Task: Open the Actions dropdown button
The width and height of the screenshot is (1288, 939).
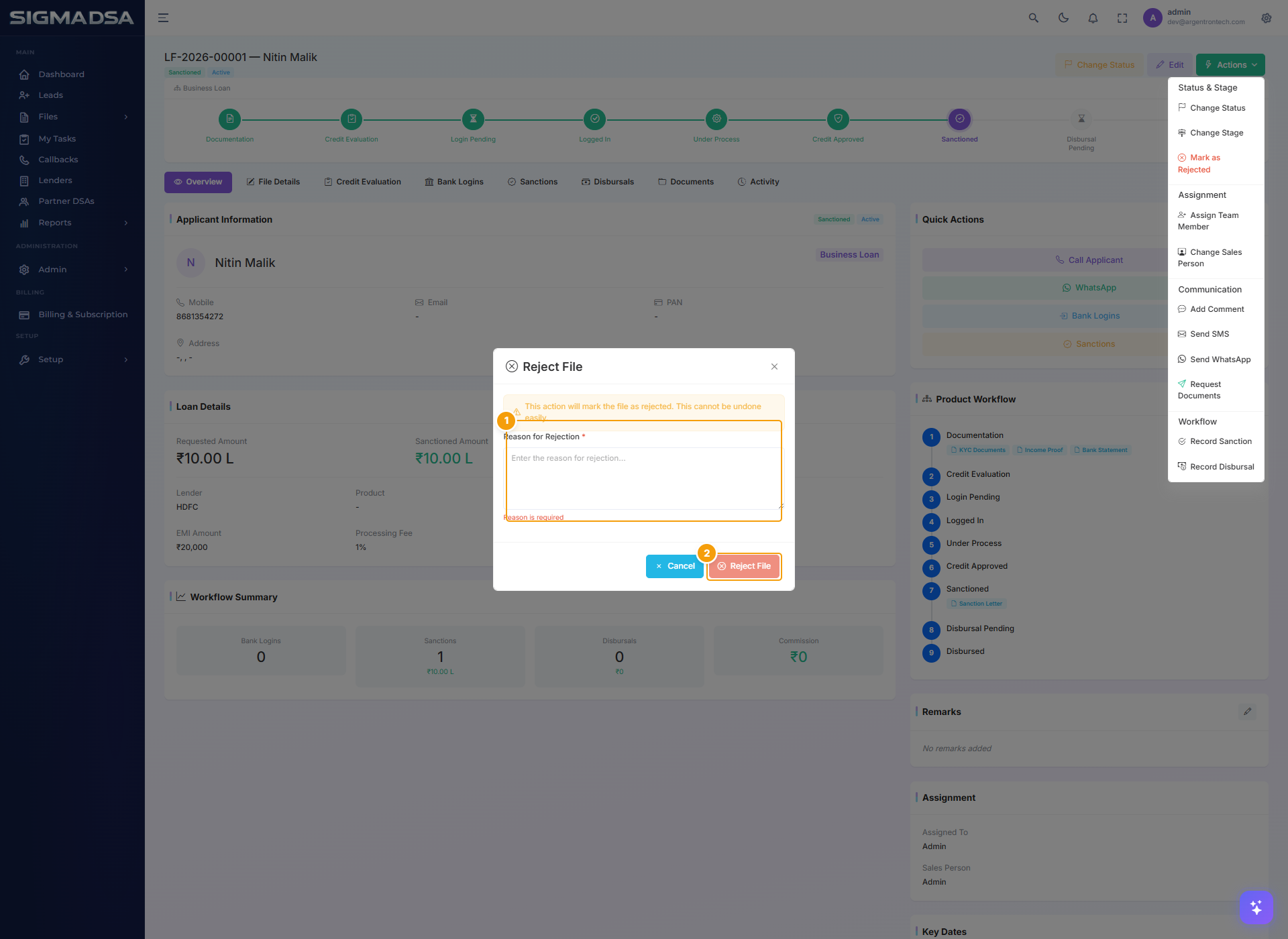Action: [1230, 65]
